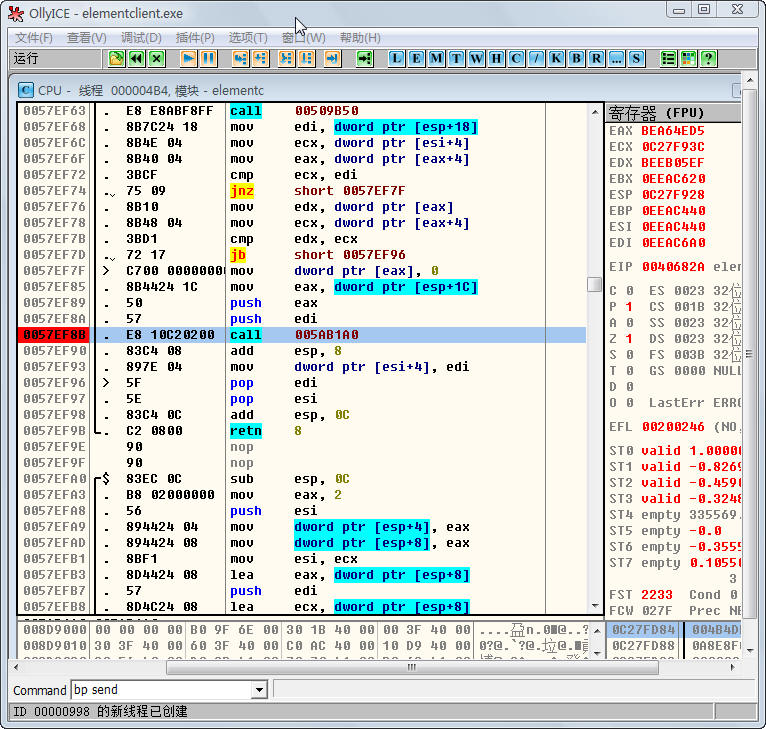Click disassembly pane scroll-up arrow

pyautogui.click(x=595, y=112)
